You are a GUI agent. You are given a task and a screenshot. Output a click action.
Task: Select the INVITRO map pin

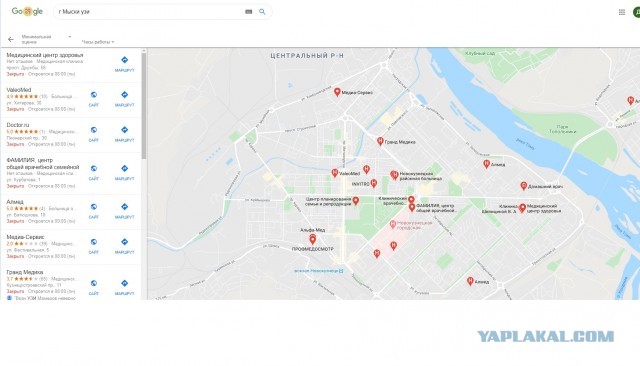[x=373, y=183]
